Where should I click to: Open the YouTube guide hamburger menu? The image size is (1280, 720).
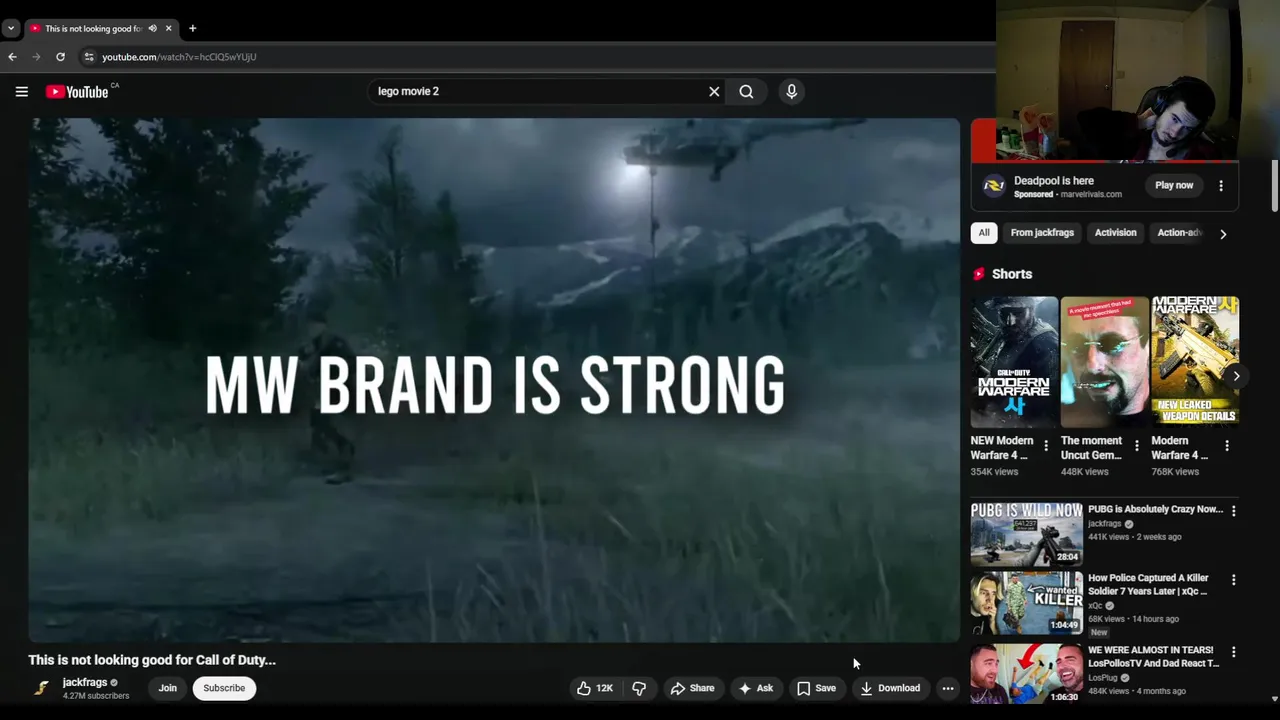(21, 91)
